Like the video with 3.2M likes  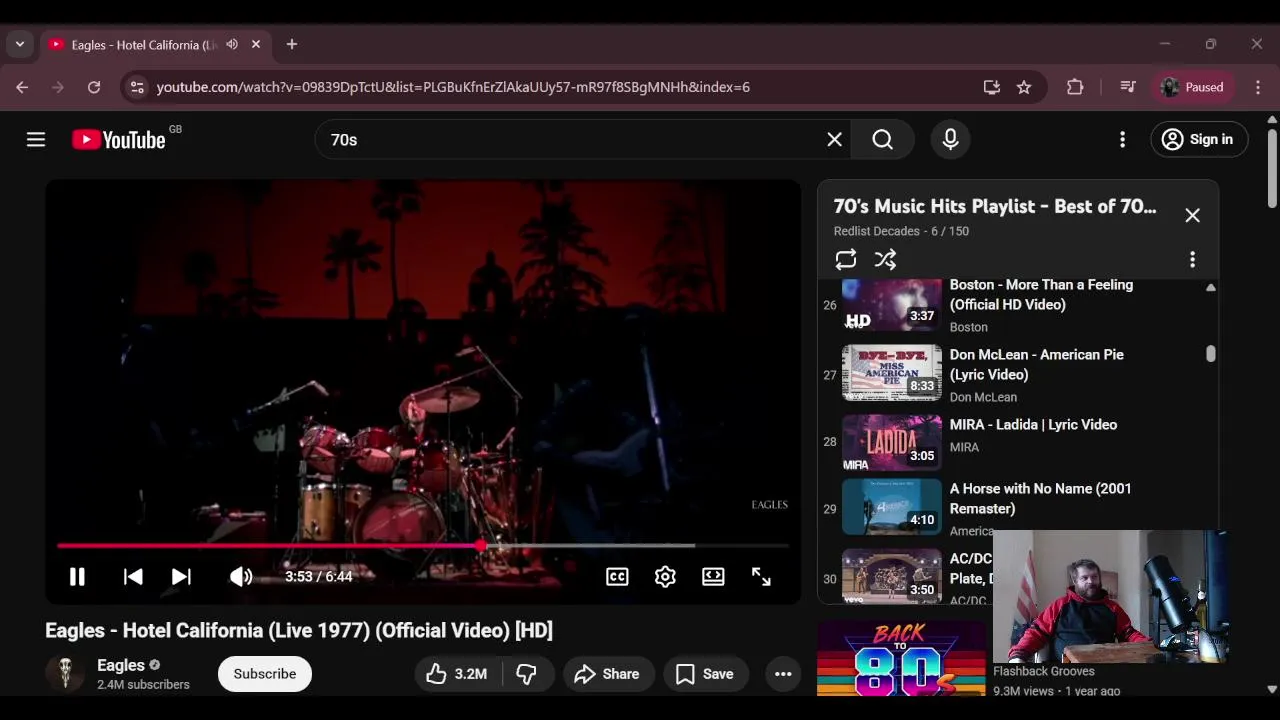tap(457, 674)
